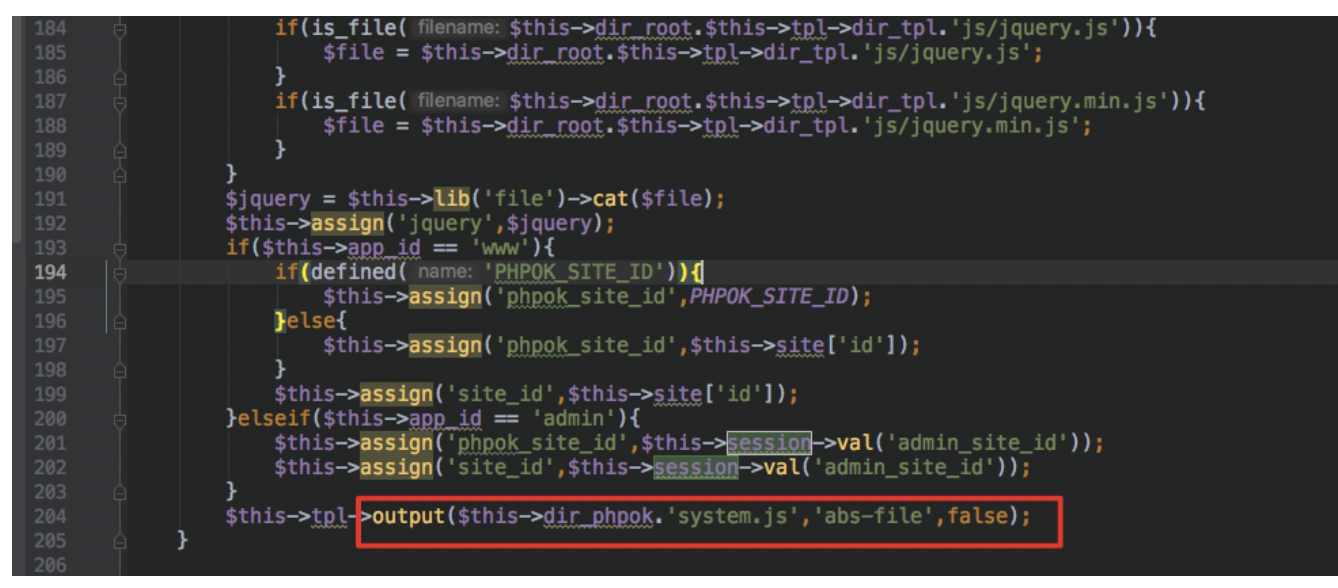Screen dimensions: 1338x588
Task: Click the 'filename:' parameter hint on line 184
Action: (457, 30)
